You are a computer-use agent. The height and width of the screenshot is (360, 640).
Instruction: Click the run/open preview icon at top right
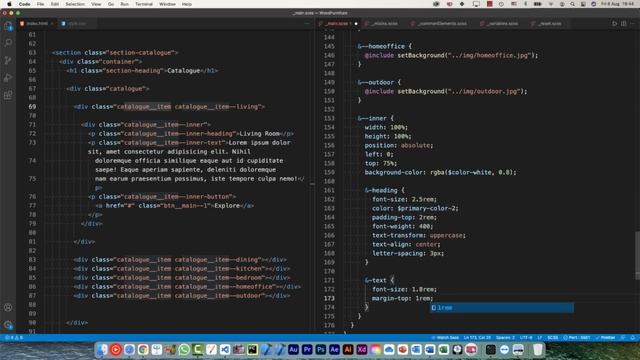click(x=614, y=24)
